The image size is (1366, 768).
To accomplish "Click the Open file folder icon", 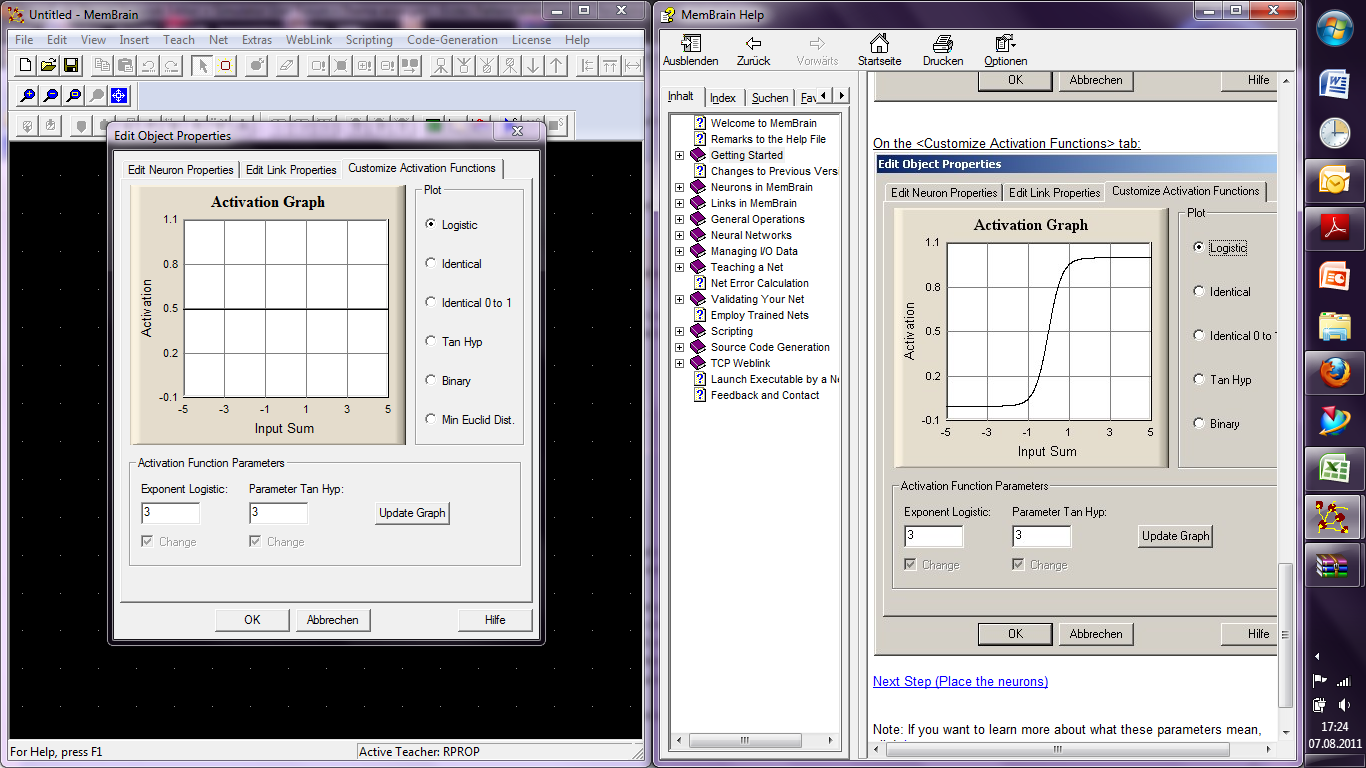I will (x=48, y=66).
